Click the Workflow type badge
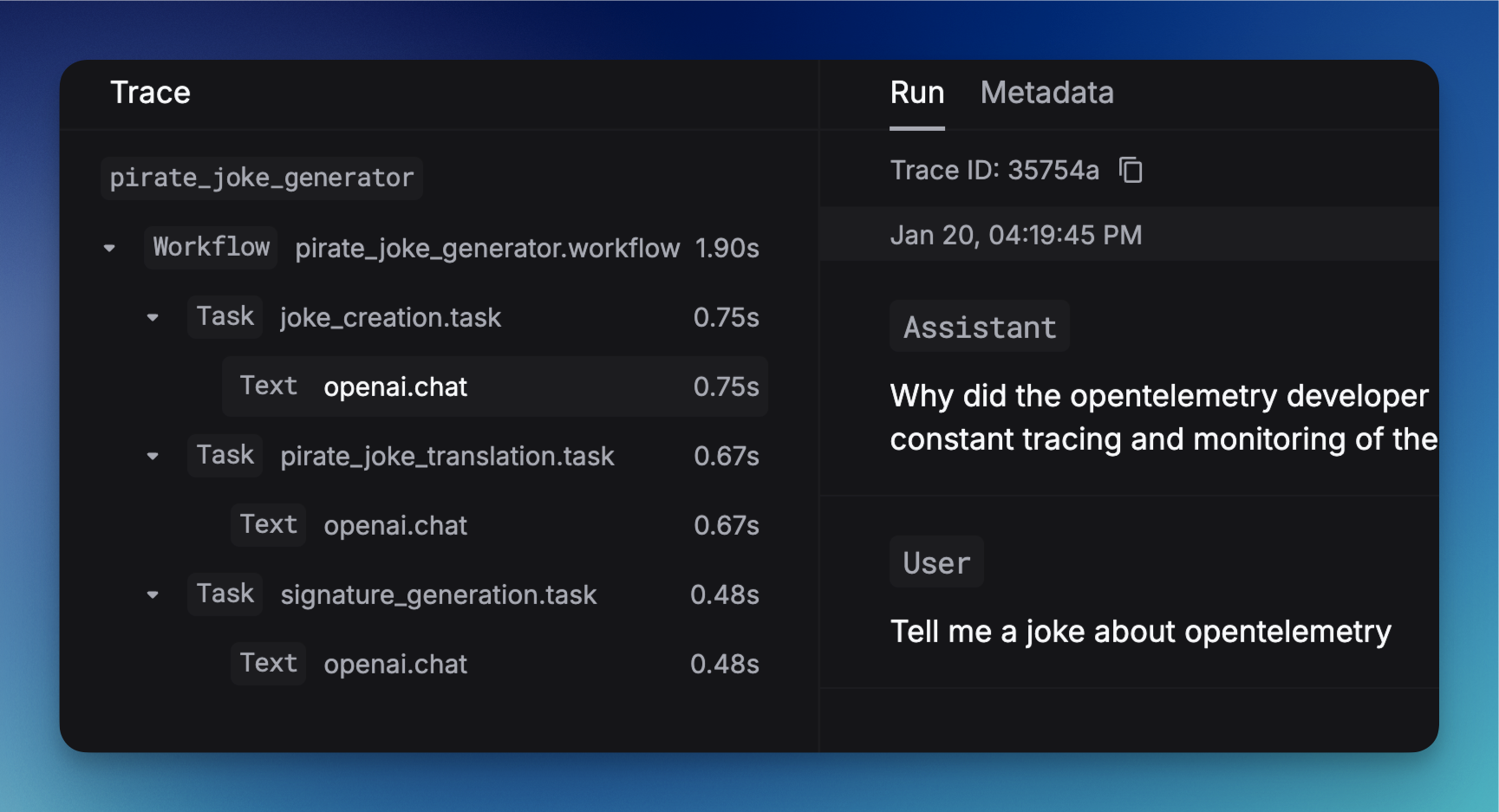The image size is (1499, 812). (x=211, y=248)
